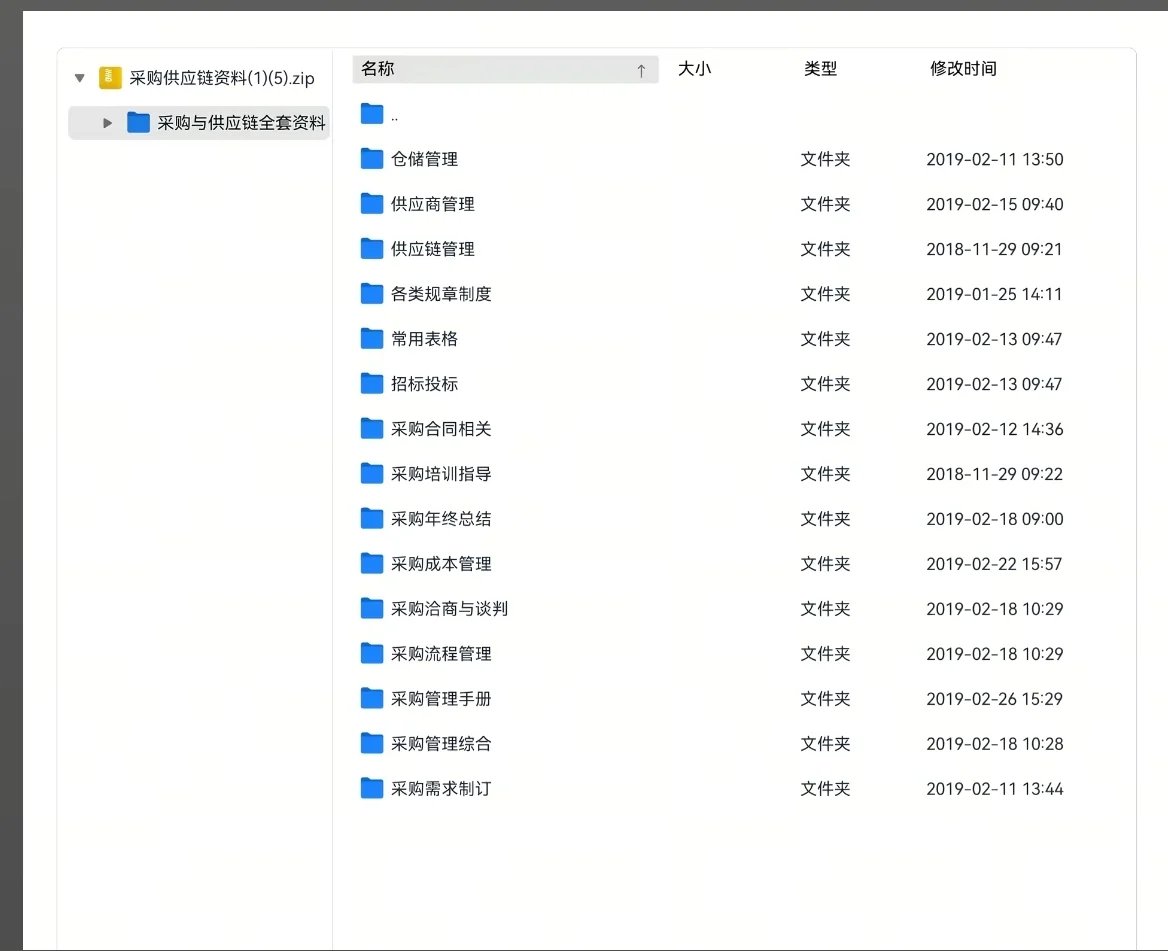Click the folder icon beside 供应商管理
Screen dimensions: 1168x951
(x=370, y=203)
